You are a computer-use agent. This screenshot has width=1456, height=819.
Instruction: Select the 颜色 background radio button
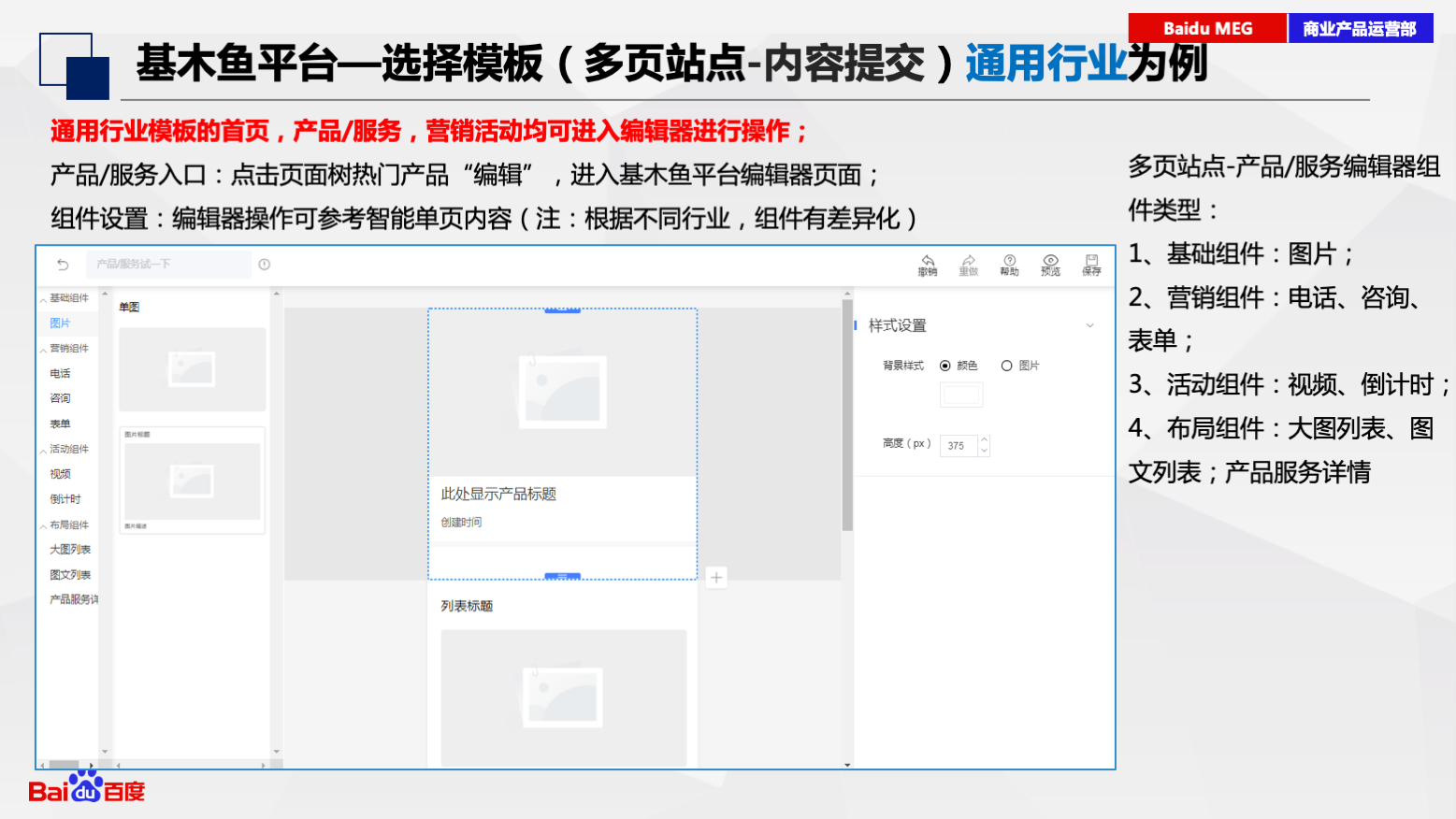[945, 366]
